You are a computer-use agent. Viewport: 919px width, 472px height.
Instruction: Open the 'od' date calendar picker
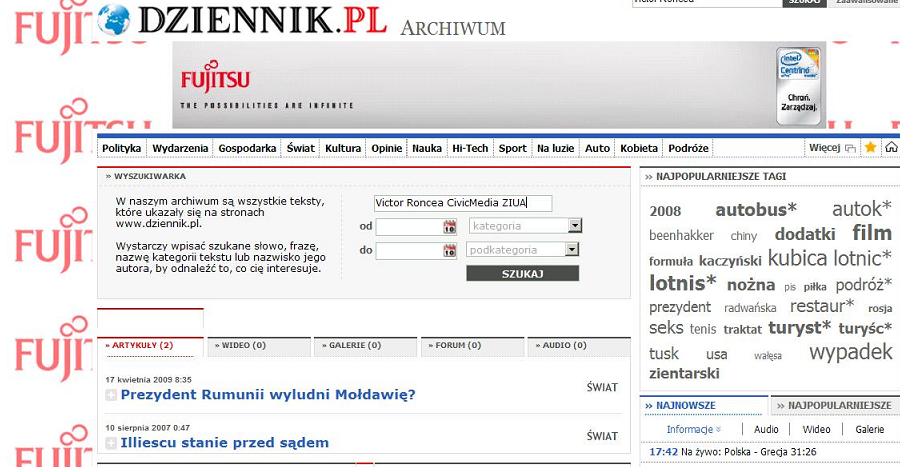click(x=450, y=226)
